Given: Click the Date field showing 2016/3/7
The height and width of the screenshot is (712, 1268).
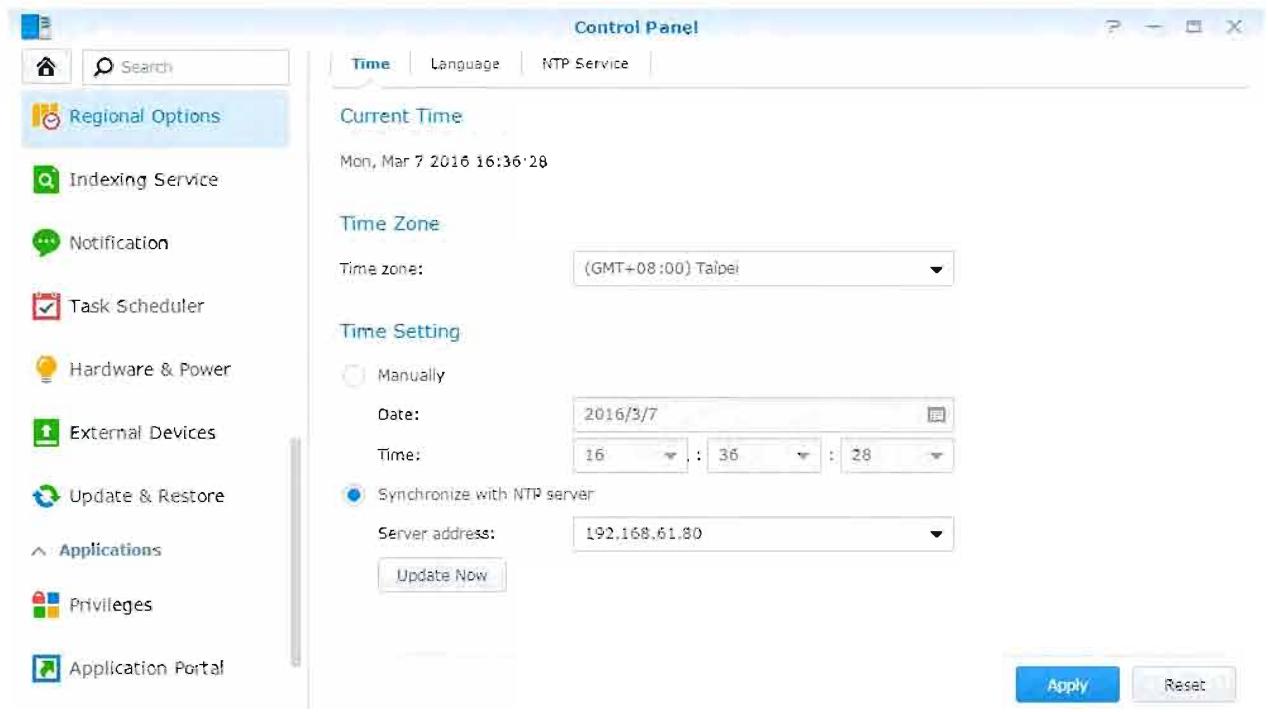Looking at the screenshot, I should tap(763, 414).
